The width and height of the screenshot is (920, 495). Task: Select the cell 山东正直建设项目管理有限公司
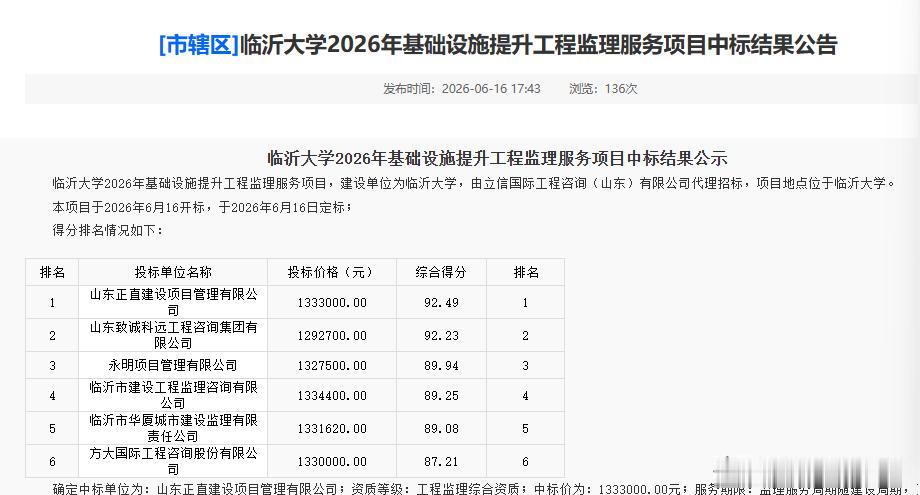[x=173, y=302]
